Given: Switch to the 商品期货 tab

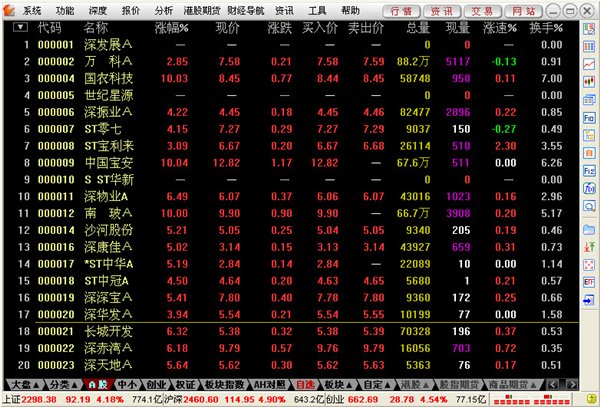Looking at the screenshot, I should (513, 384).
